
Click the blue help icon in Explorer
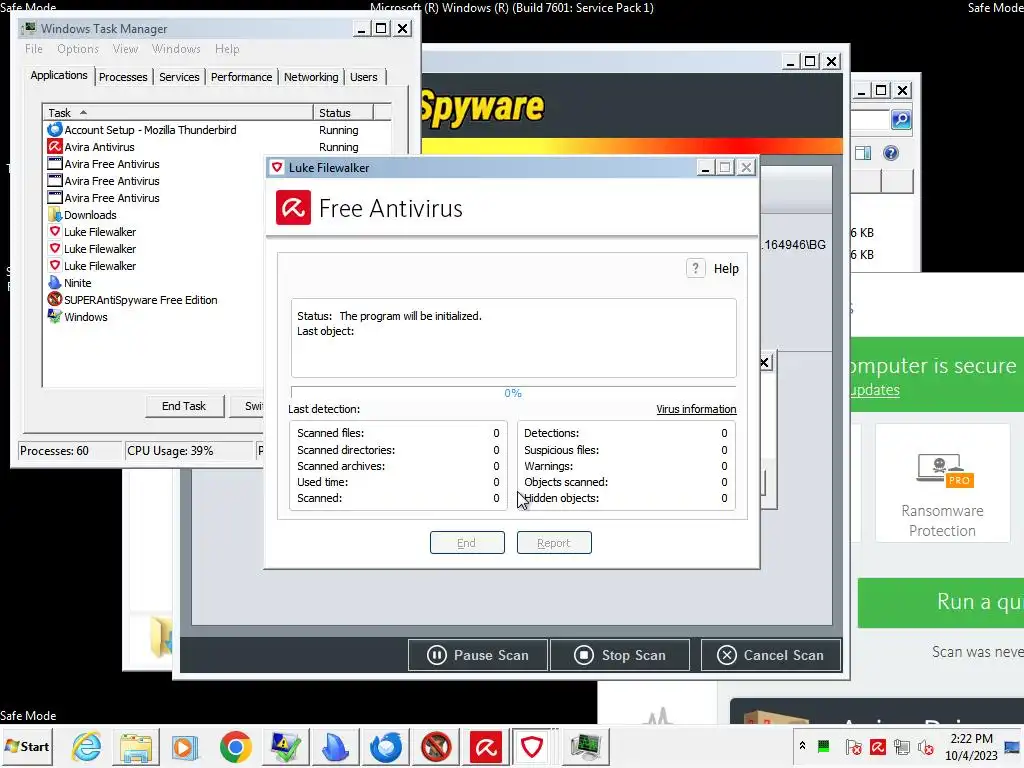891,153
